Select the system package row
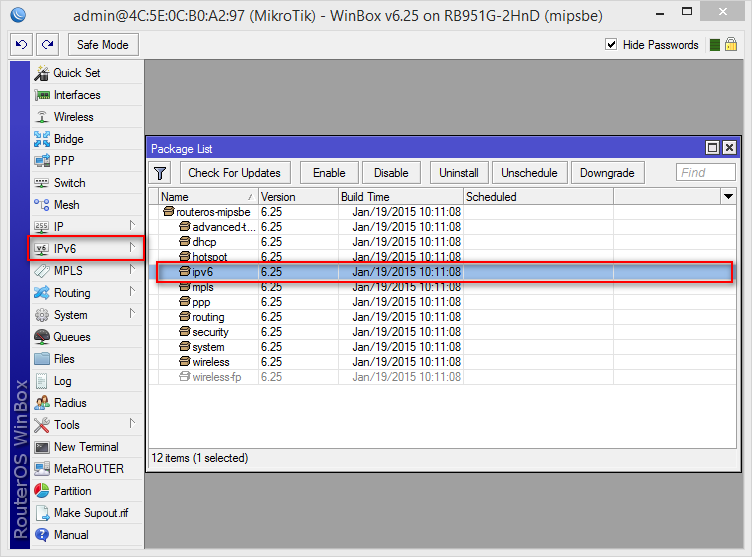Screen dimensions: 752x557 point(442,347)
